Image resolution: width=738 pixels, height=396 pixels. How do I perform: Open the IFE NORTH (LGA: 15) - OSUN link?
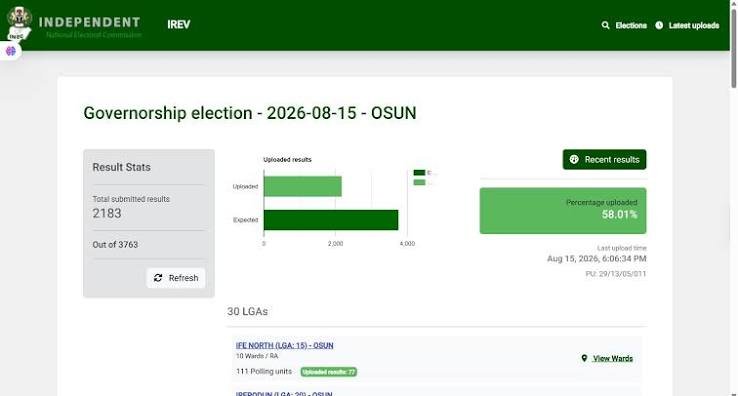click(284, 345)
